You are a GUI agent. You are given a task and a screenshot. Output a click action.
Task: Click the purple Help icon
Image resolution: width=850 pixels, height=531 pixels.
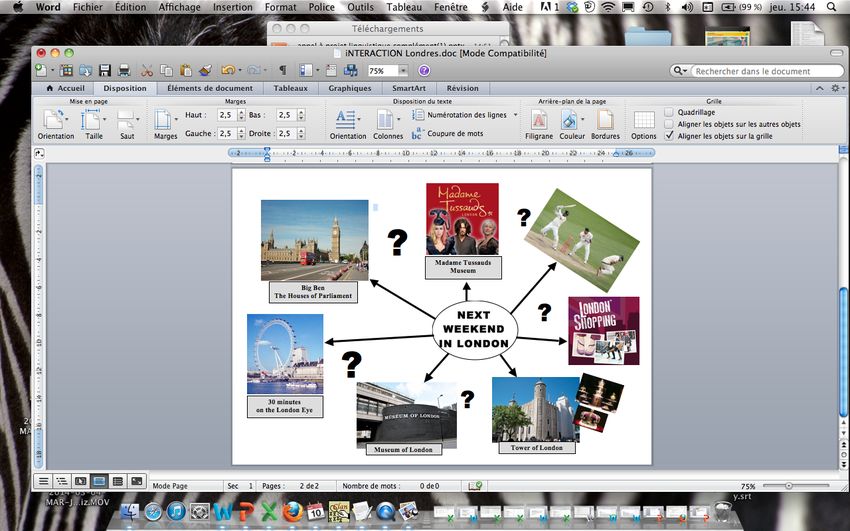[424, 70]
